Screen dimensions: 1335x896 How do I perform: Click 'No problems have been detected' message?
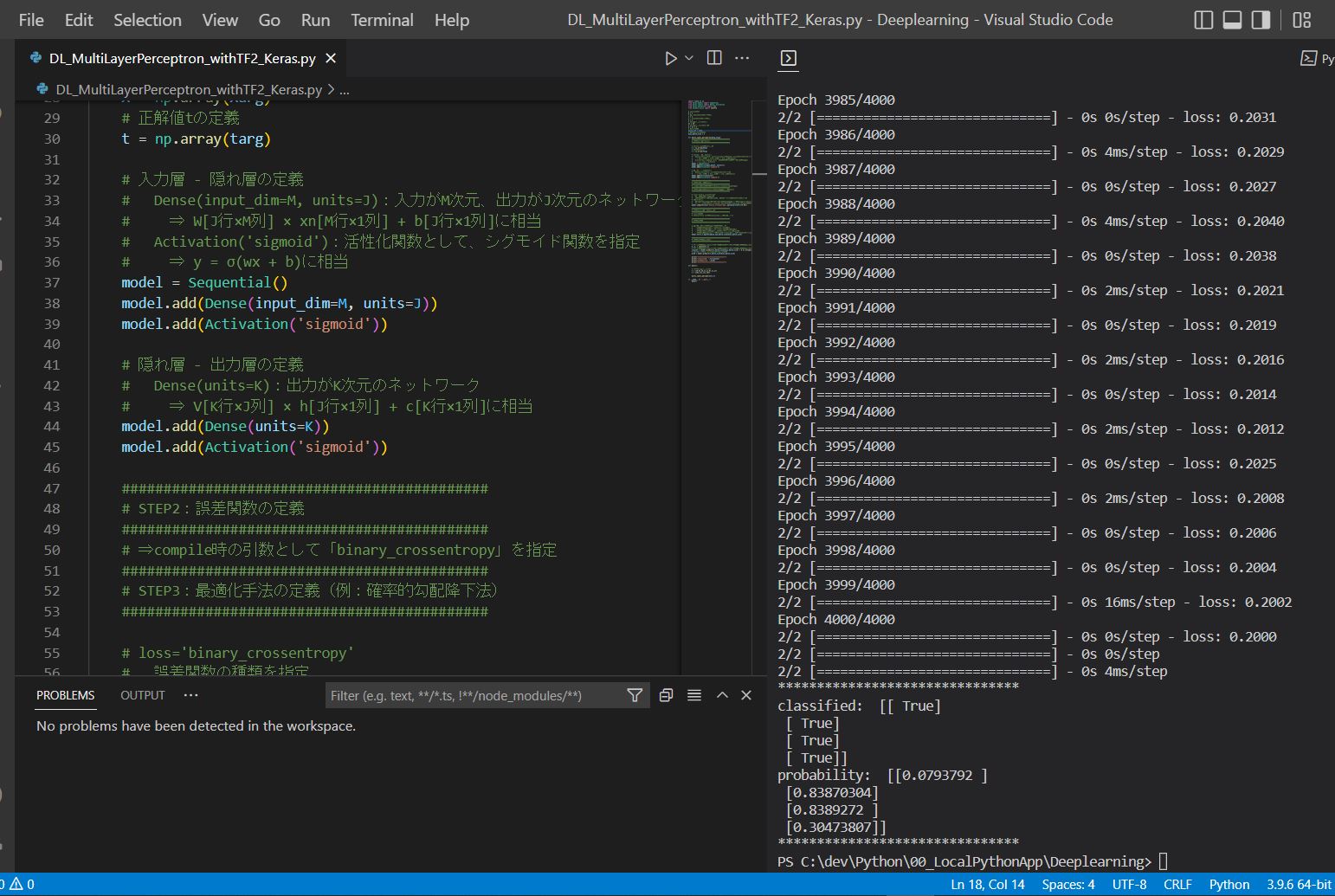click(196, 725)
